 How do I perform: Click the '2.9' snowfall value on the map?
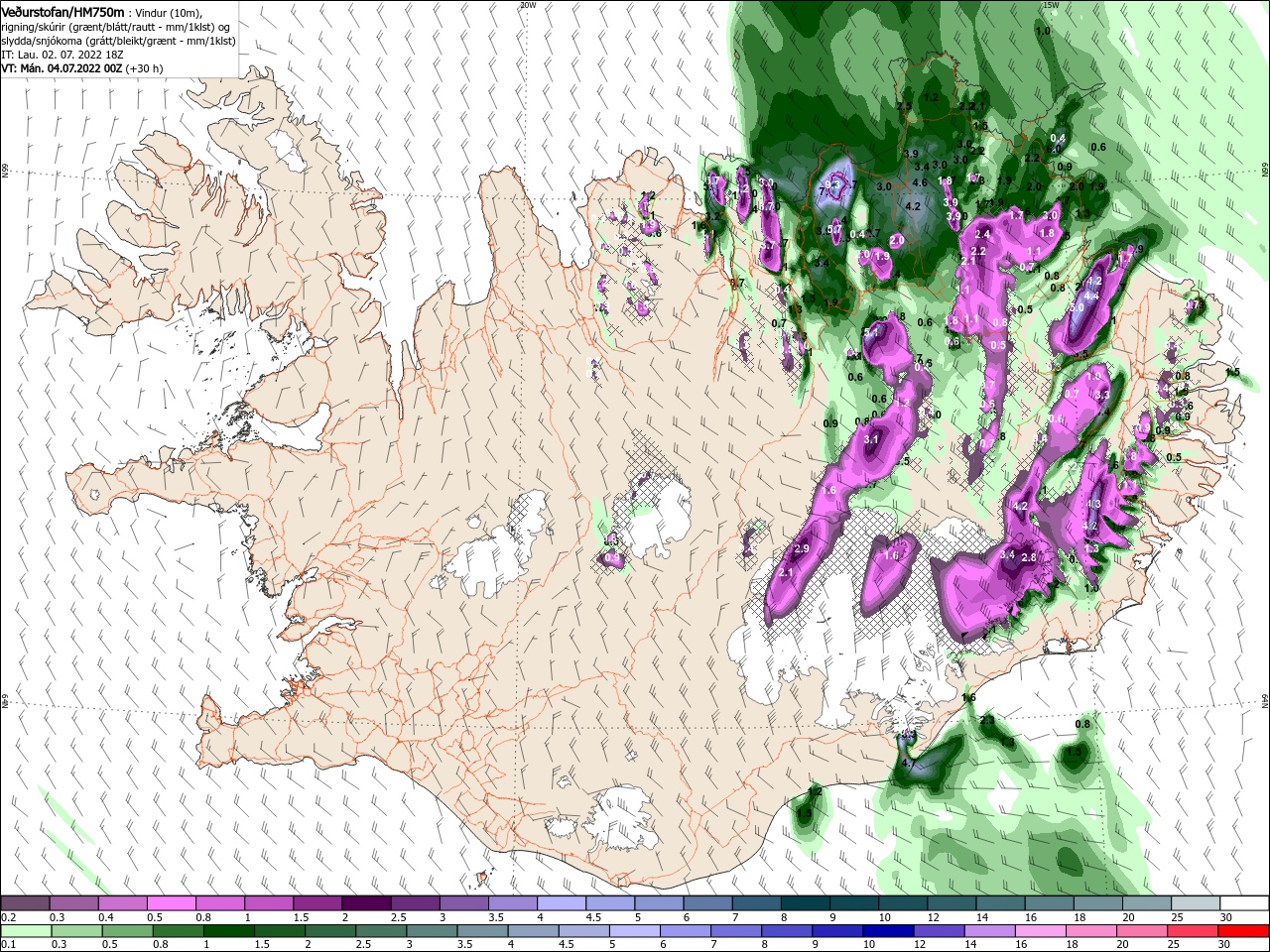click(x=803, y=548)
